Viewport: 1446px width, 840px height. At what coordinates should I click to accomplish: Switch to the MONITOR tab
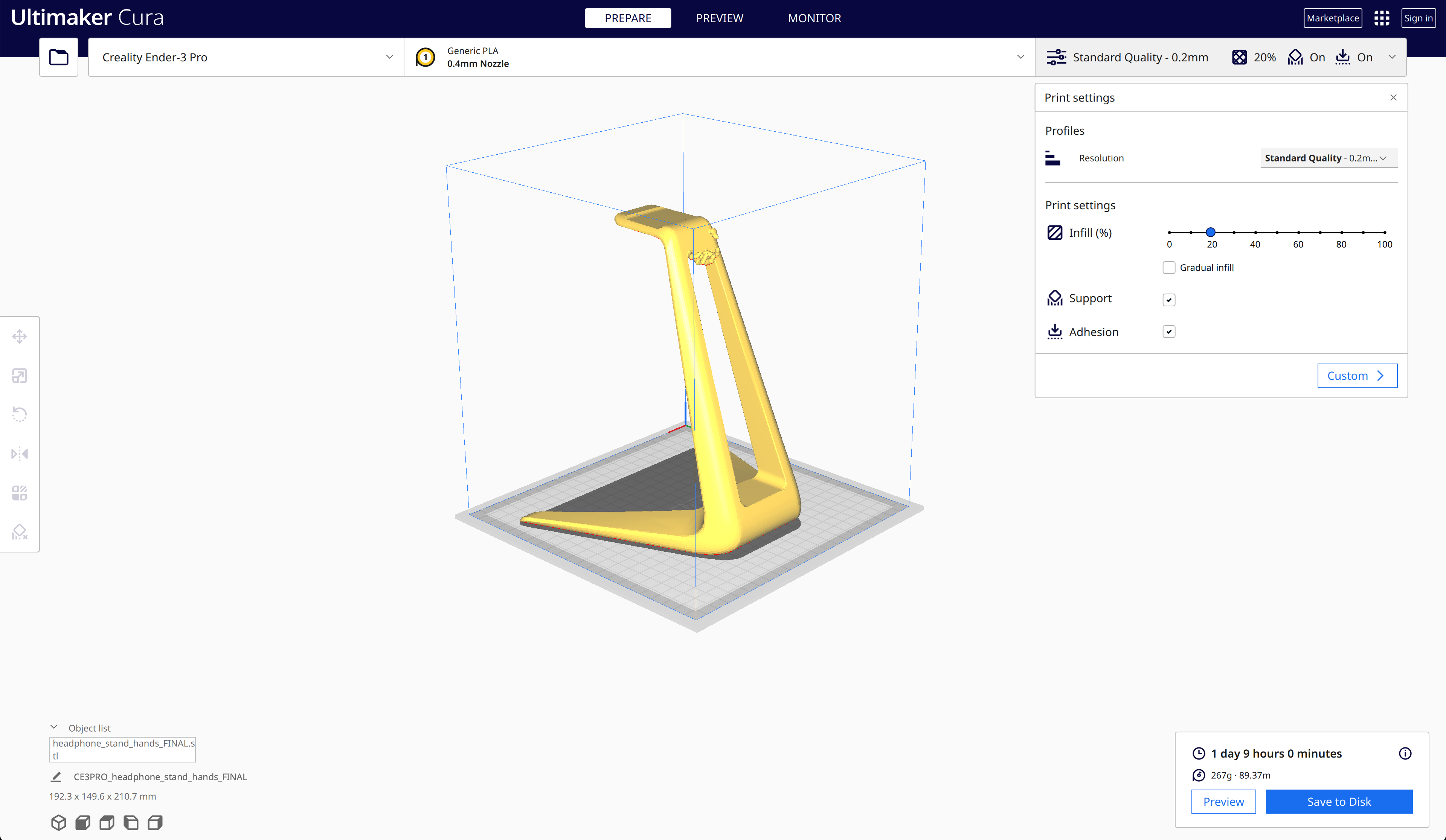pyautogui.click(x=814, y=18)
